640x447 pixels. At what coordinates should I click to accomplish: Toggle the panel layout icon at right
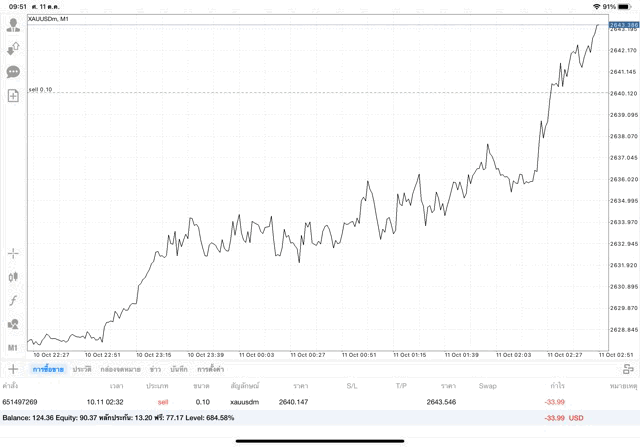pyautogui.click(x=628, y=369)
